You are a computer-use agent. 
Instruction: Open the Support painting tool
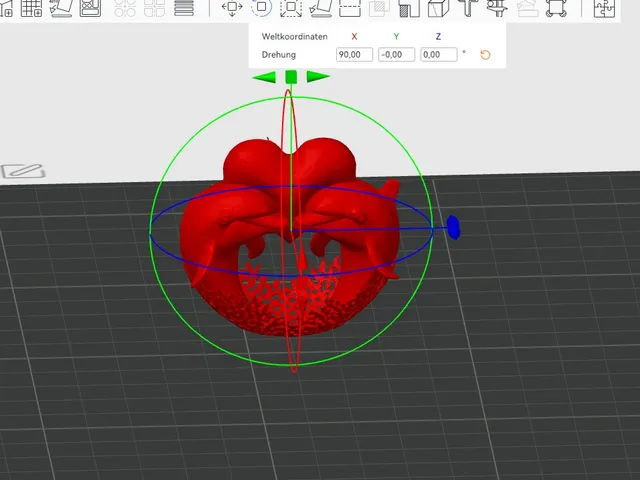[409, 8]
